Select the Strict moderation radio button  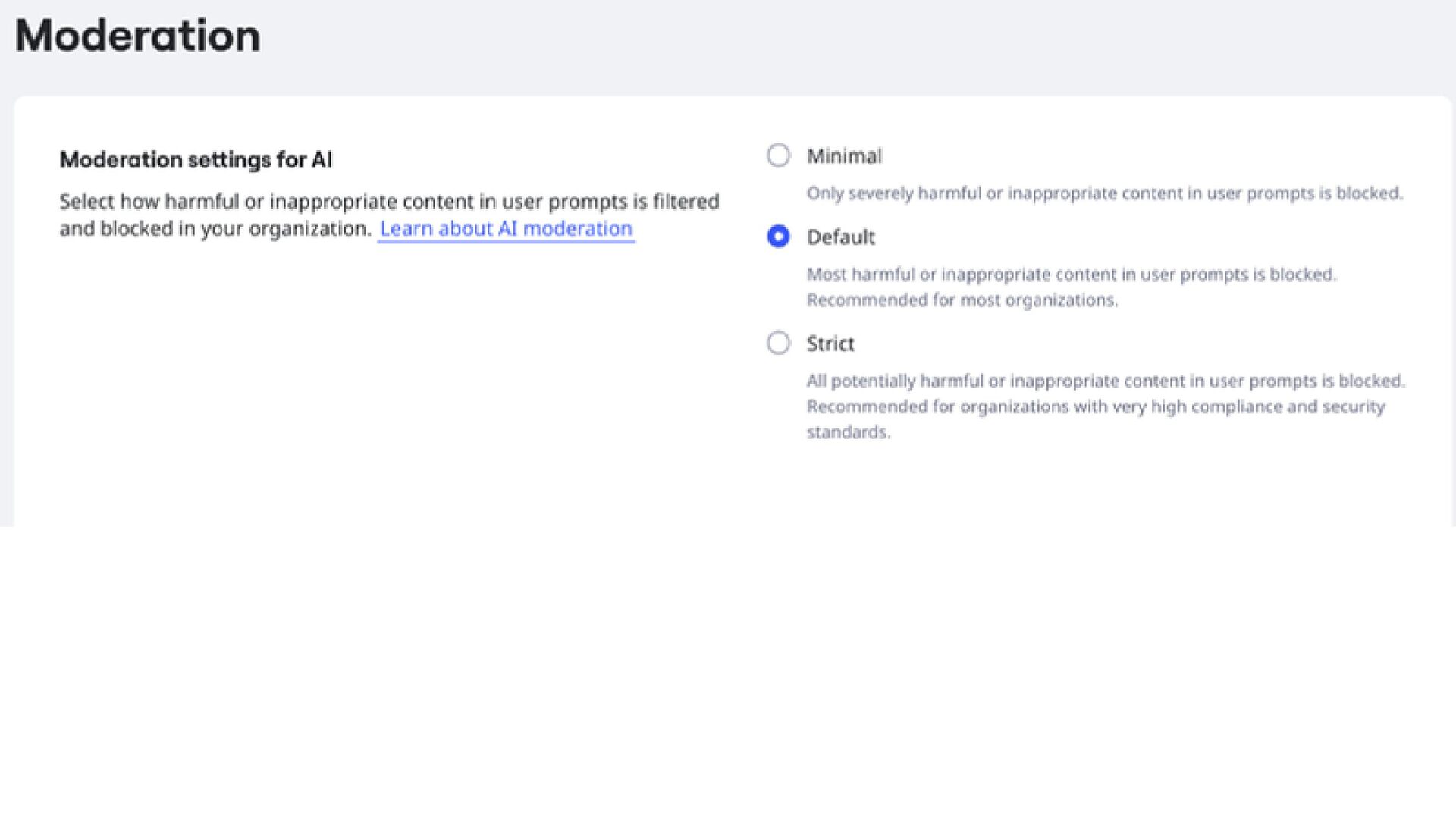click(778, 343)
